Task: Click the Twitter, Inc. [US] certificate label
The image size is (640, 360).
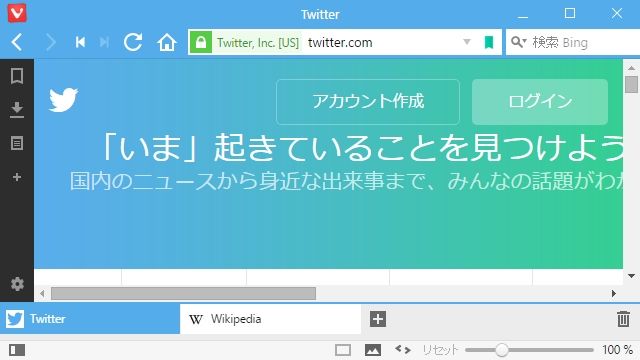Action: click(x=258, y=42)
